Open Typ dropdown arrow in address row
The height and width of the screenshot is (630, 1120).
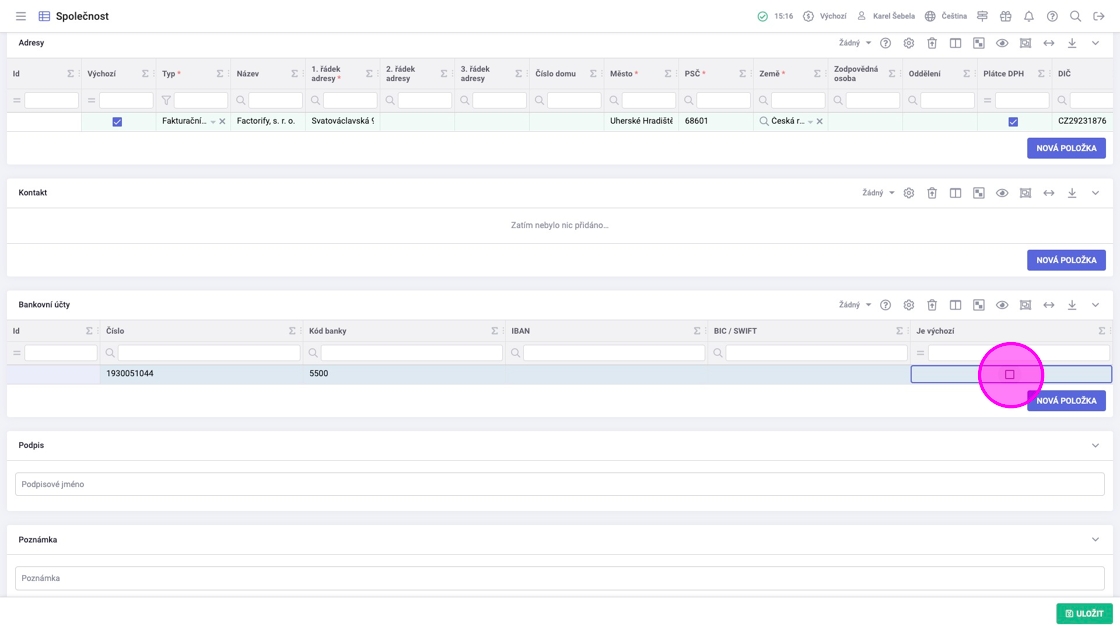coord(213,122)
